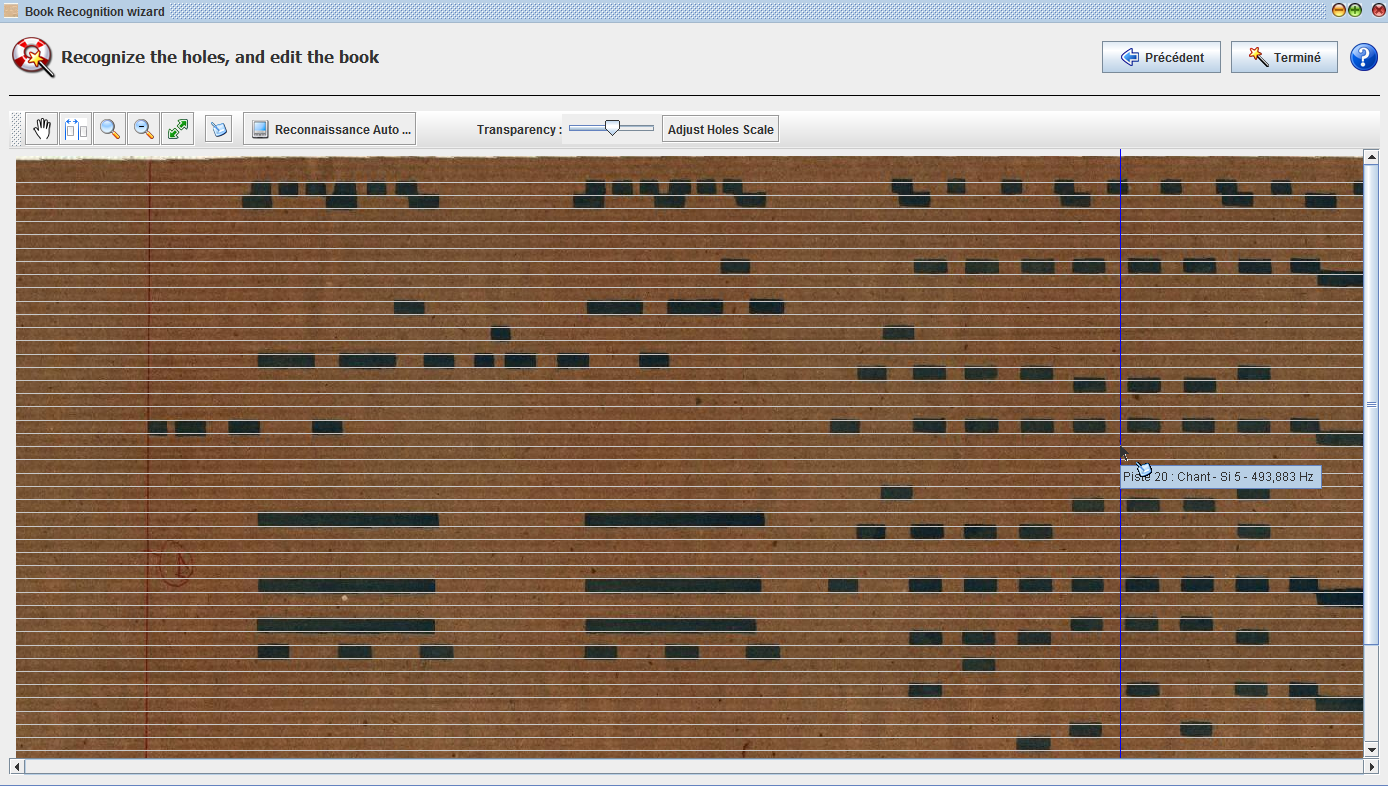
Task: Select the hand pan tool
Action: pos(41,129)
